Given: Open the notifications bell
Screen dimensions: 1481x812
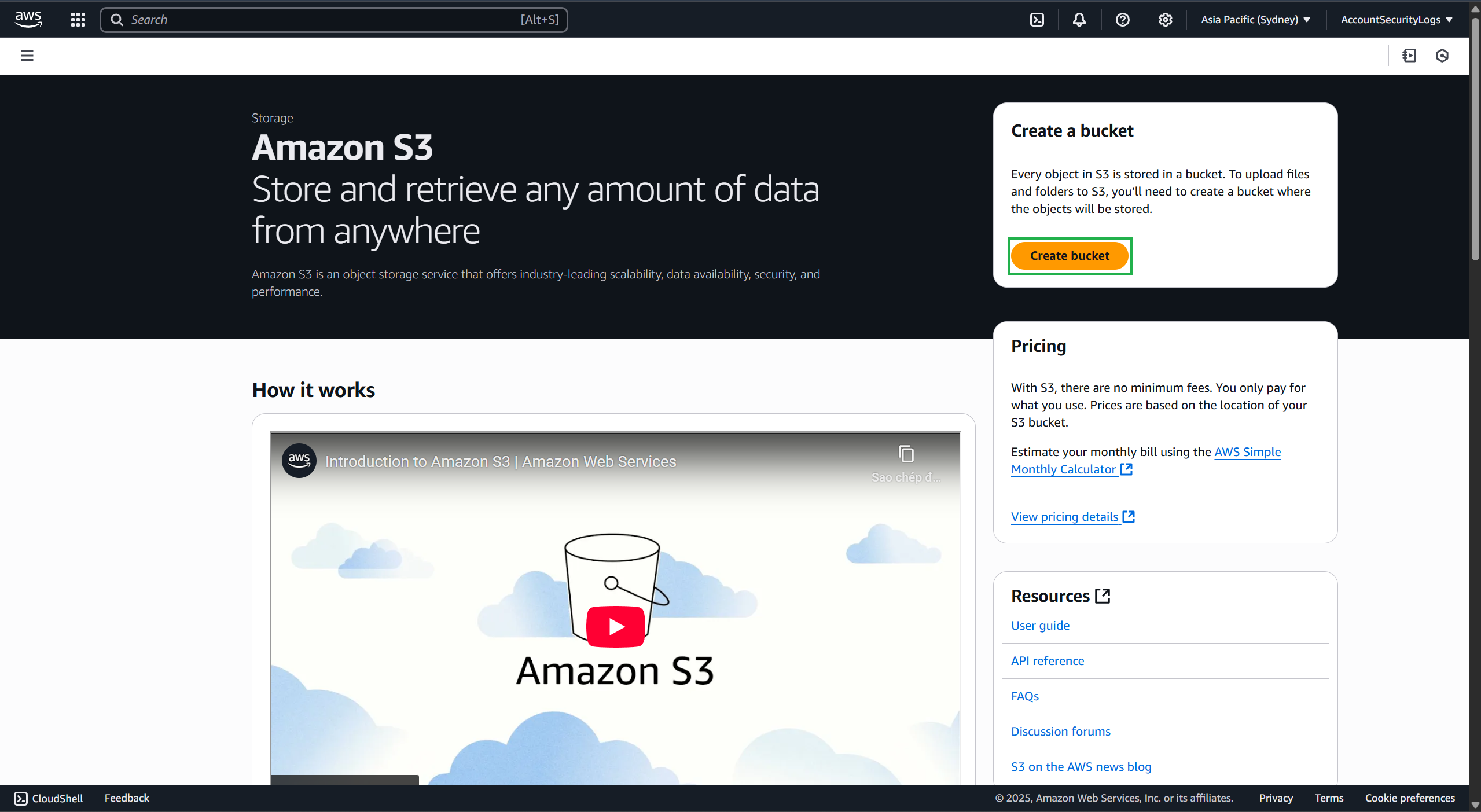Looking at the screenshot, I should tap(1079, 19).
